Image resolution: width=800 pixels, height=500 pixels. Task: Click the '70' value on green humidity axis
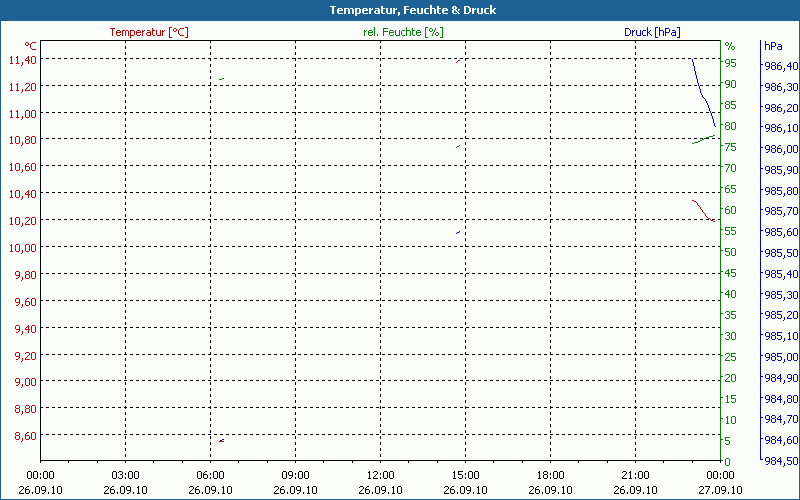tap(731, 168)
